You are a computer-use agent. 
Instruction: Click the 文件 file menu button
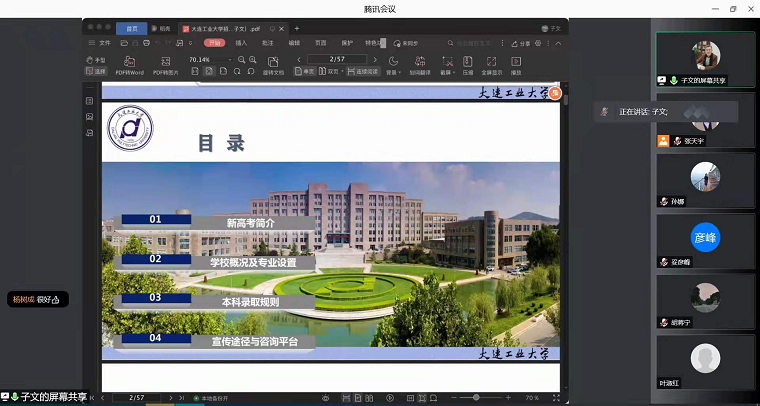101,44
